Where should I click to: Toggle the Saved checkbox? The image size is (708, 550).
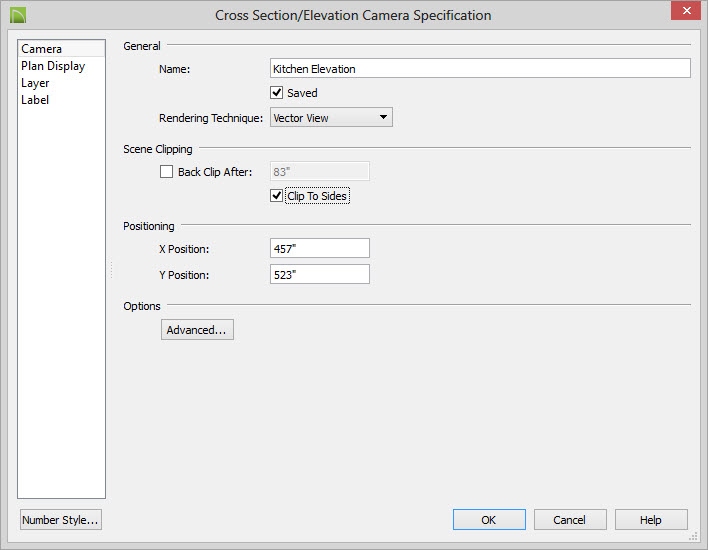tap(276, 93)
